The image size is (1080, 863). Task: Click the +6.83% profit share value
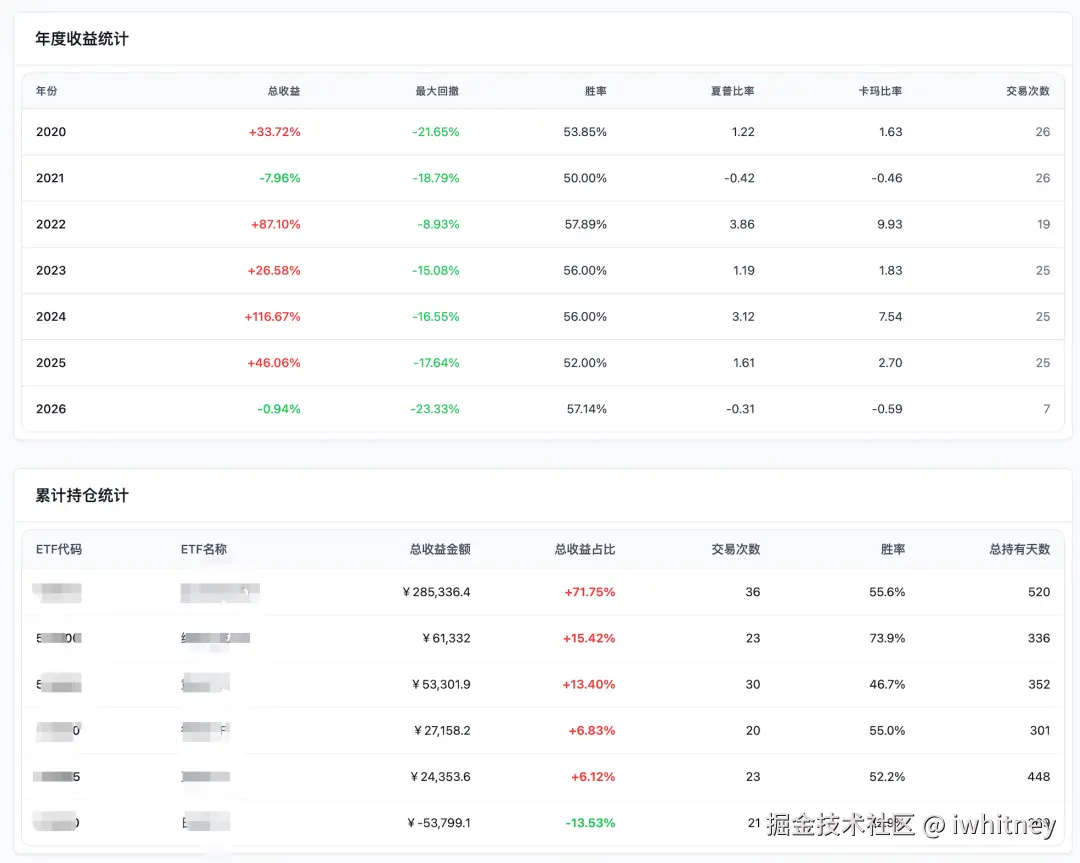(592, 730)
